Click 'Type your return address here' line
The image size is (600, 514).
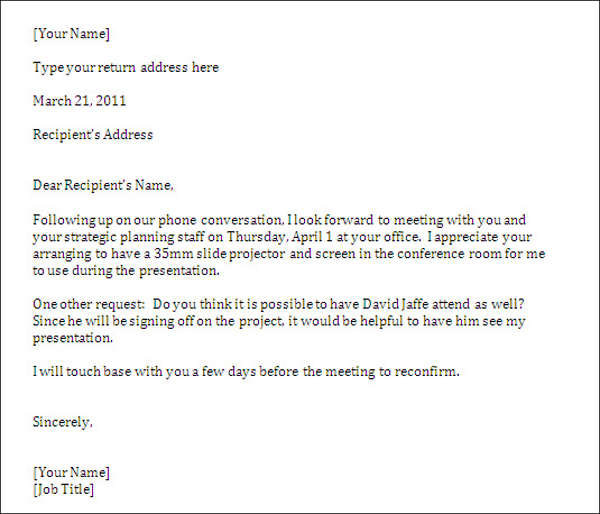point(125,67)
